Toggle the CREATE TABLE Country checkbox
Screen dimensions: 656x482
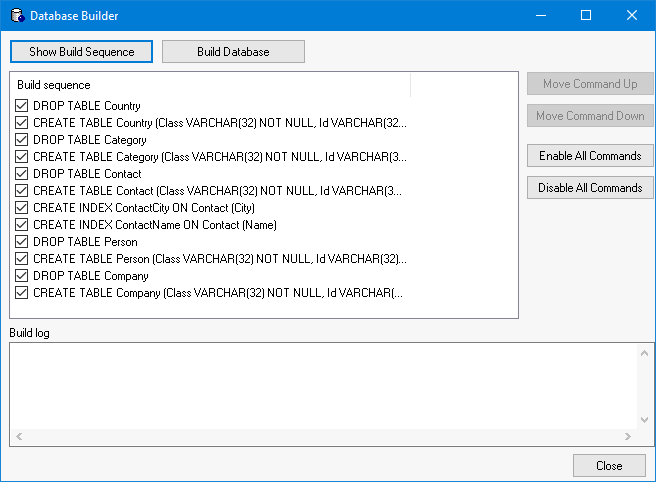click(x=22, y=123)
